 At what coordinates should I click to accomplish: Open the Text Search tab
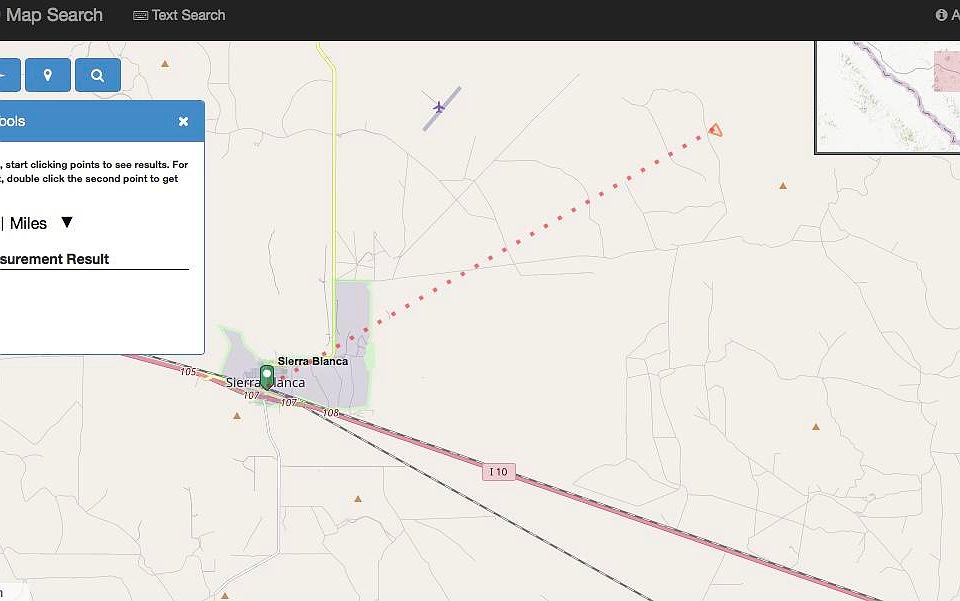click(x=179, y=15)
